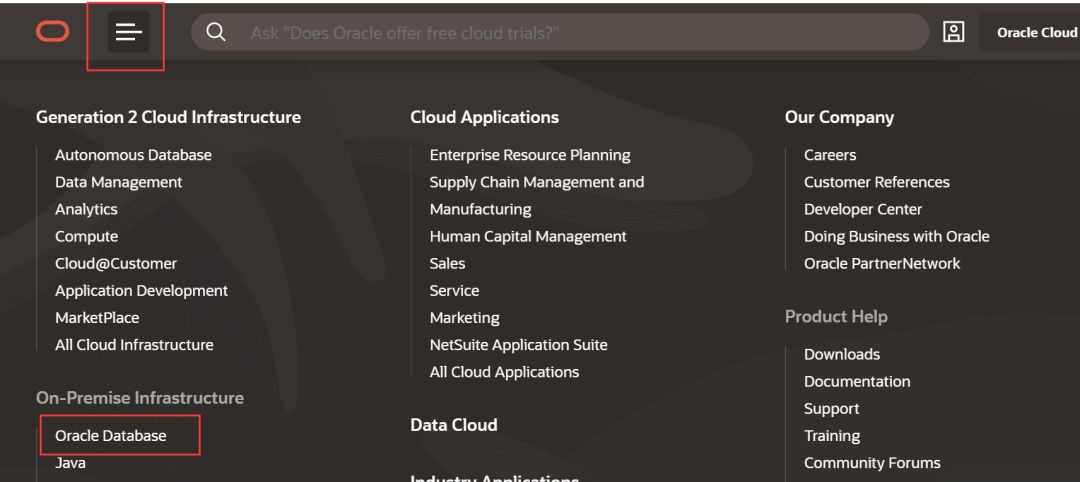The image size is (1080, 482).
Task: Go to Analytics under Cloud Infrastructure
Action: [x=86, y=209]
